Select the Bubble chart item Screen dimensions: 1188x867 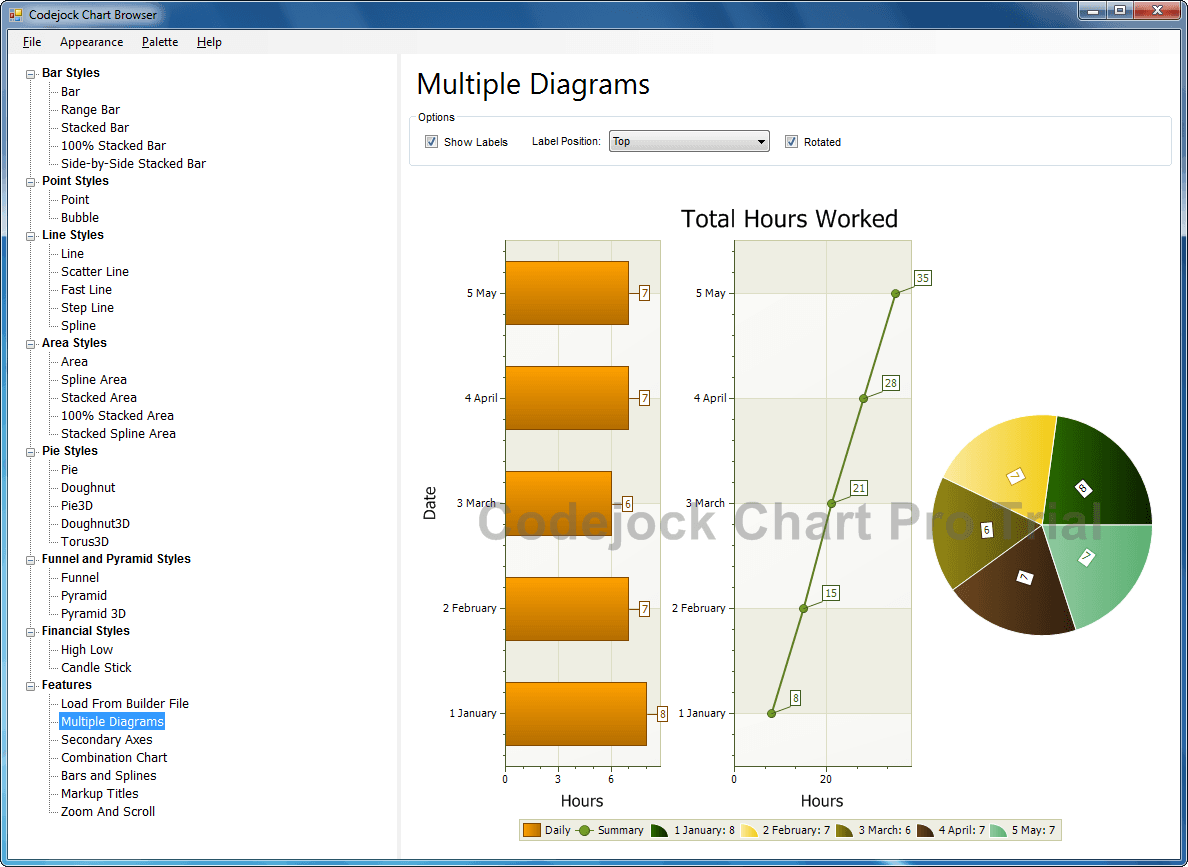point(80,218)
